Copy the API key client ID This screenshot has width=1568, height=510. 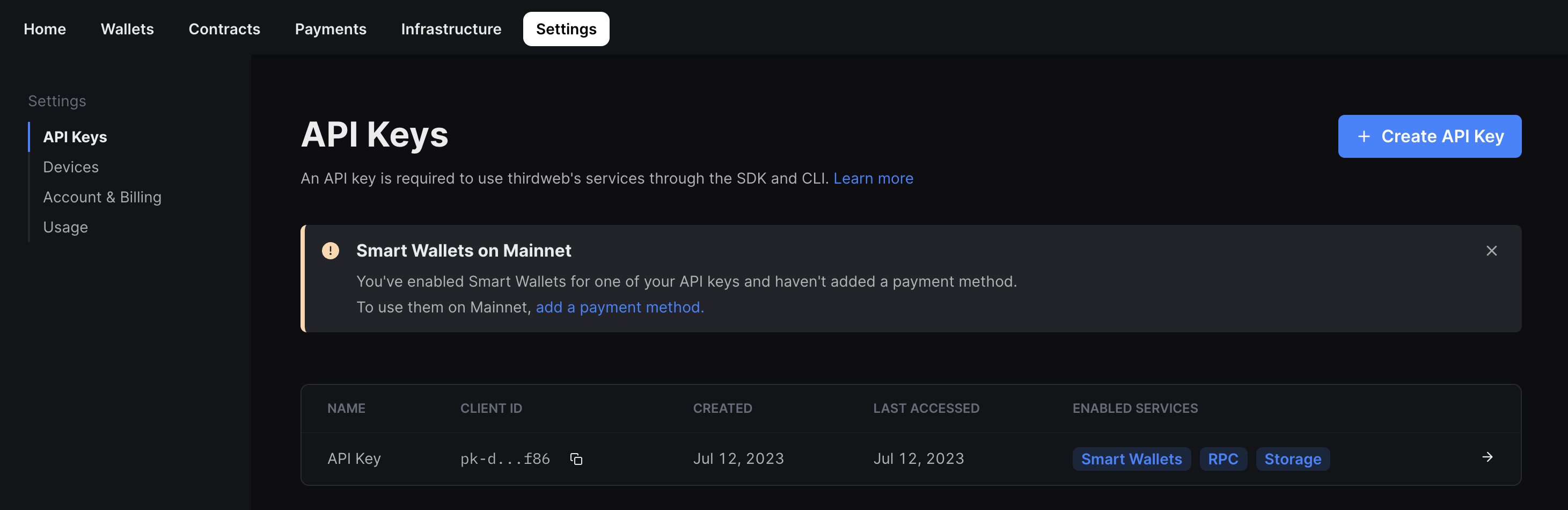coord(576,459)
